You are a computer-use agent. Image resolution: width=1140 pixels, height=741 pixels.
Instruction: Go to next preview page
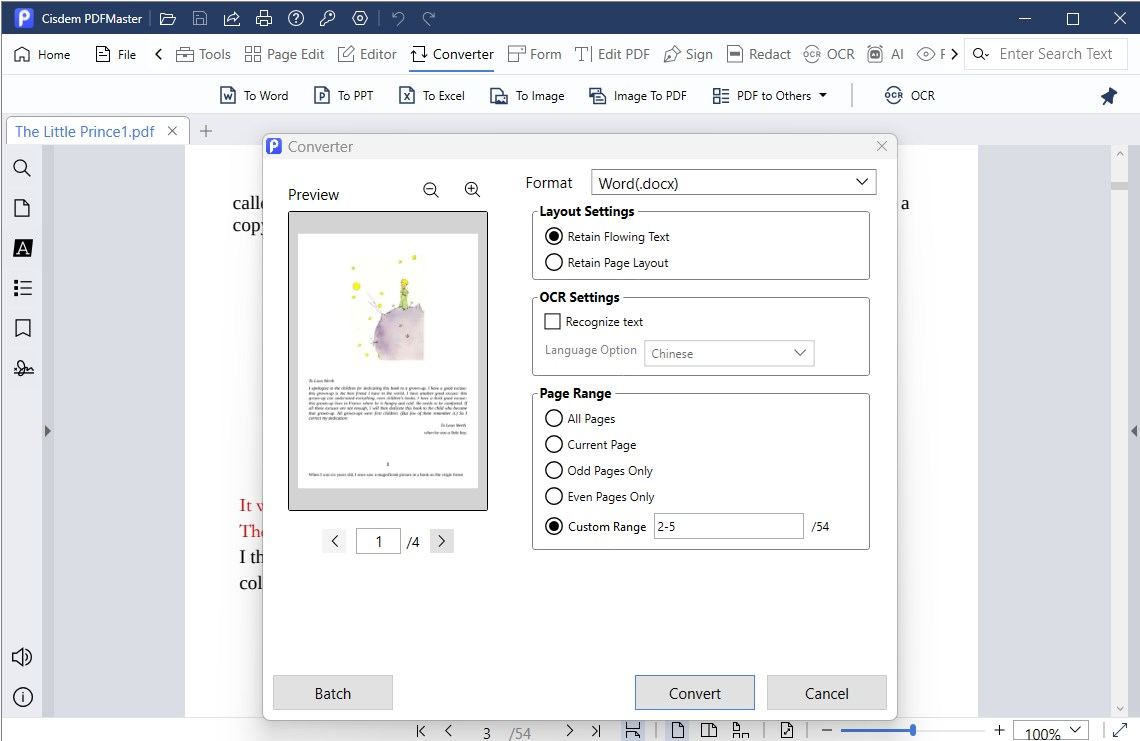tap(441, 541)
